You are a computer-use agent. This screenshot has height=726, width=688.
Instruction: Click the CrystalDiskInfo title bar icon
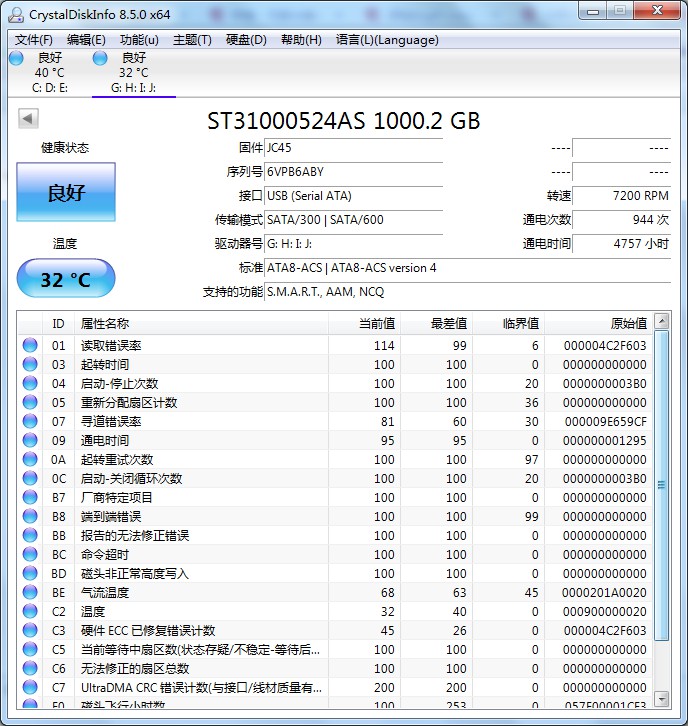click(16, 14)
